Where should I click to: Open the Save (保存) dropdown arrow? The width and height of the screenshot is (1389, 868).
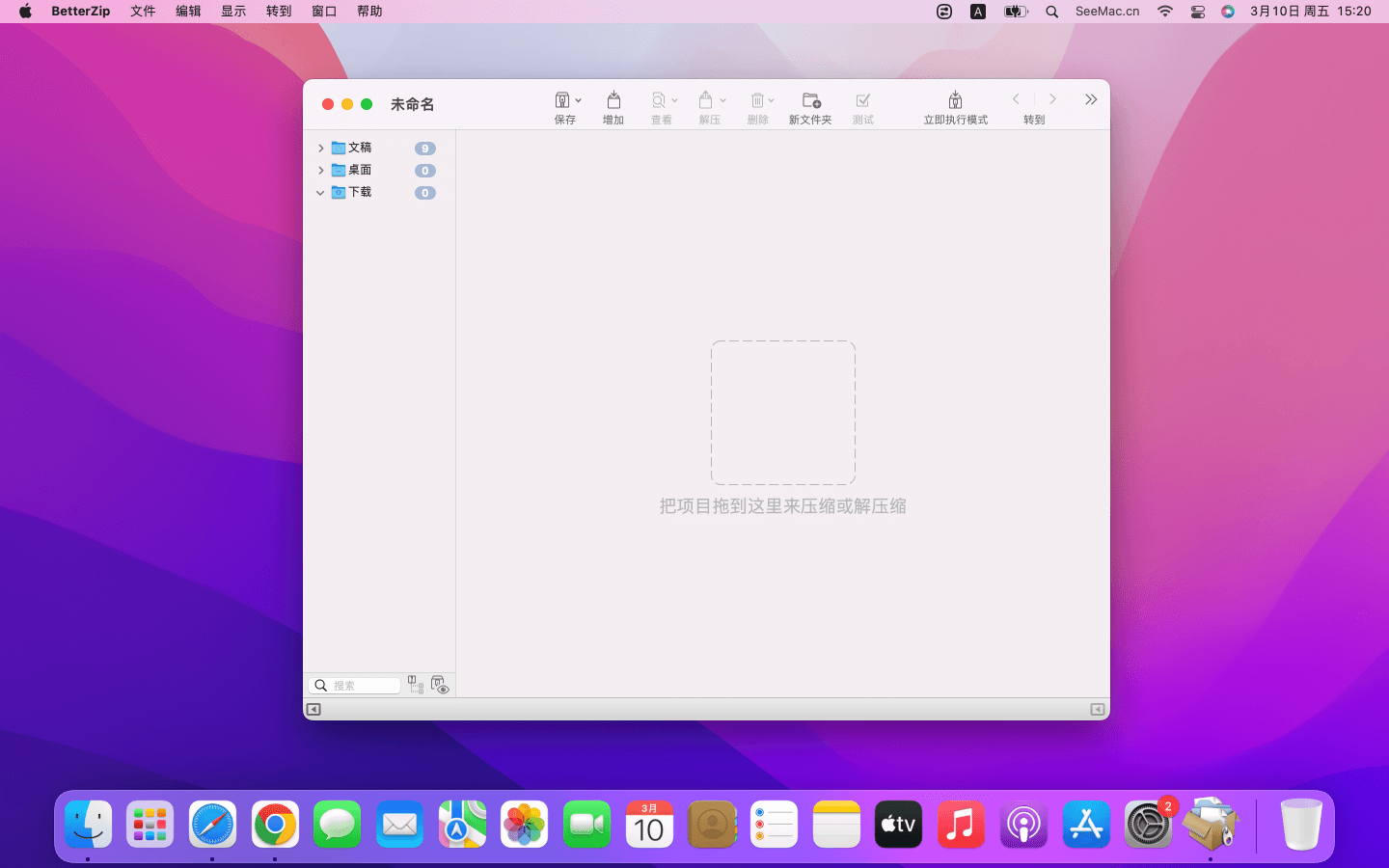click(579, 101)
